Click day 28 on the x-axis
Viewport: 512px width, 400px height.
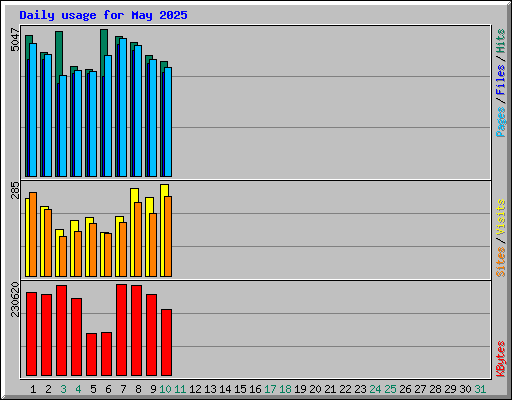pos(435,389)
